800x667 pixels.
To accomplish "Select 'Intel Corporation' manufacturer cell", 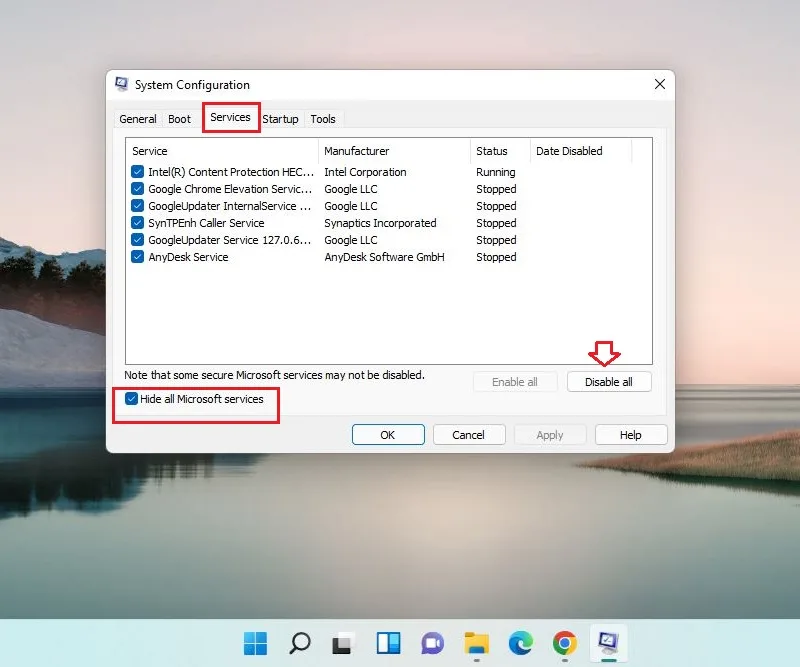I will click(365, 172).
